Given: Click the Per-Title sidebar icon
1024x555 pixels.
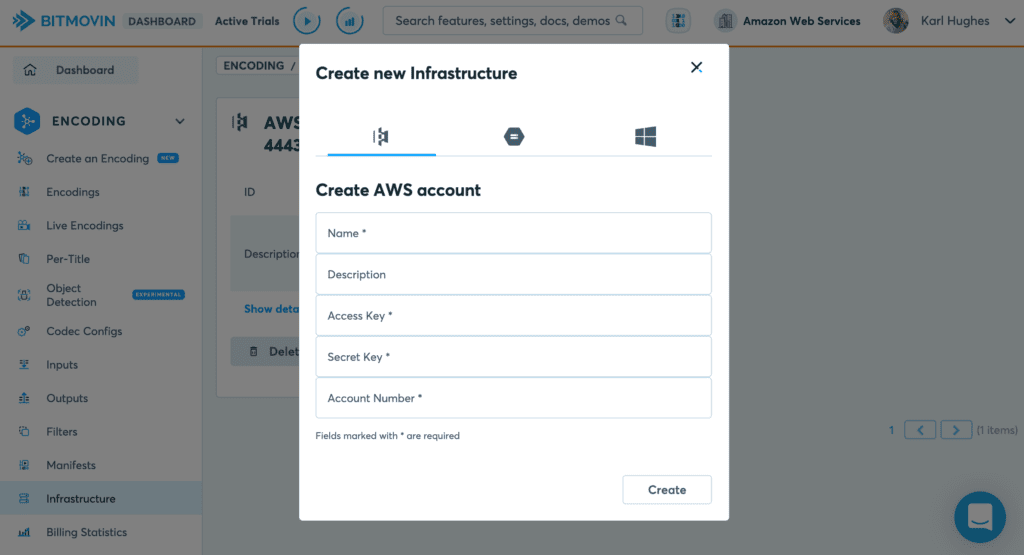Looking at the screenshot, I should pos(24,259).
